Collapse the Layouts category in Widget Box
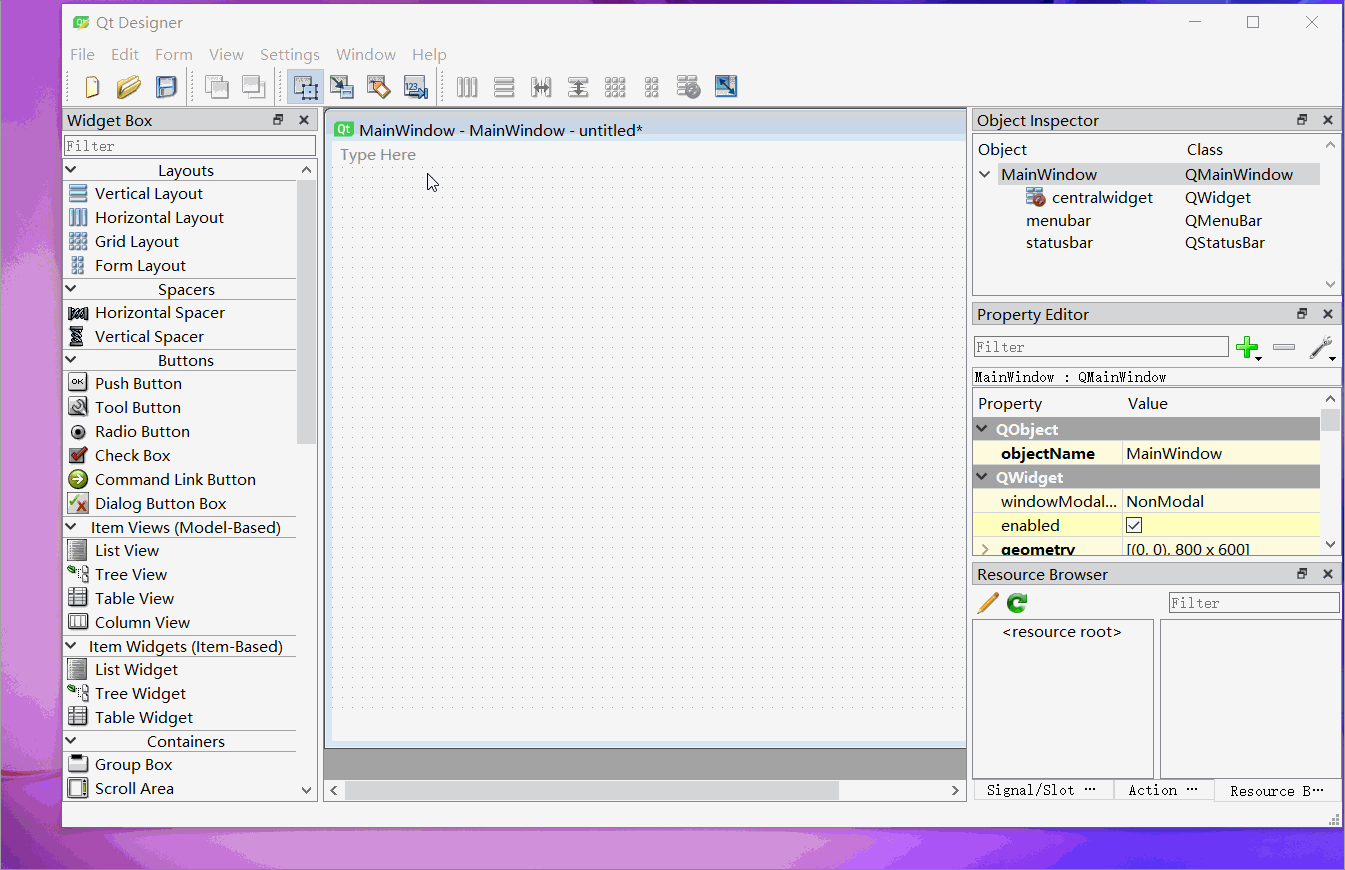 (71, 170)
